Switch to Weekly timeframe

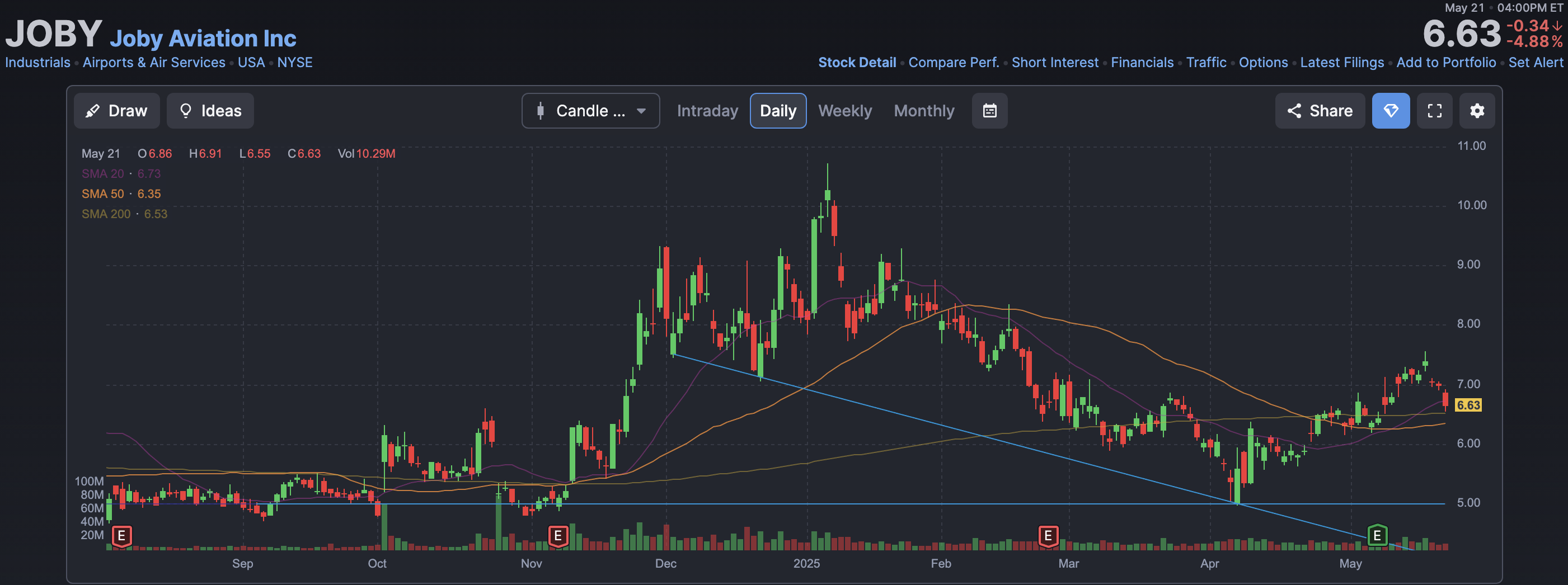click(845, 111)
